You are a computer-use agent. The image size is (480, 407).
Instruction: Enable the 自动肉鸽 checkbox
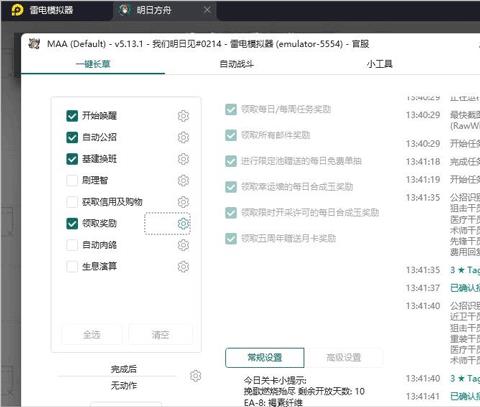tap(72, 245)
